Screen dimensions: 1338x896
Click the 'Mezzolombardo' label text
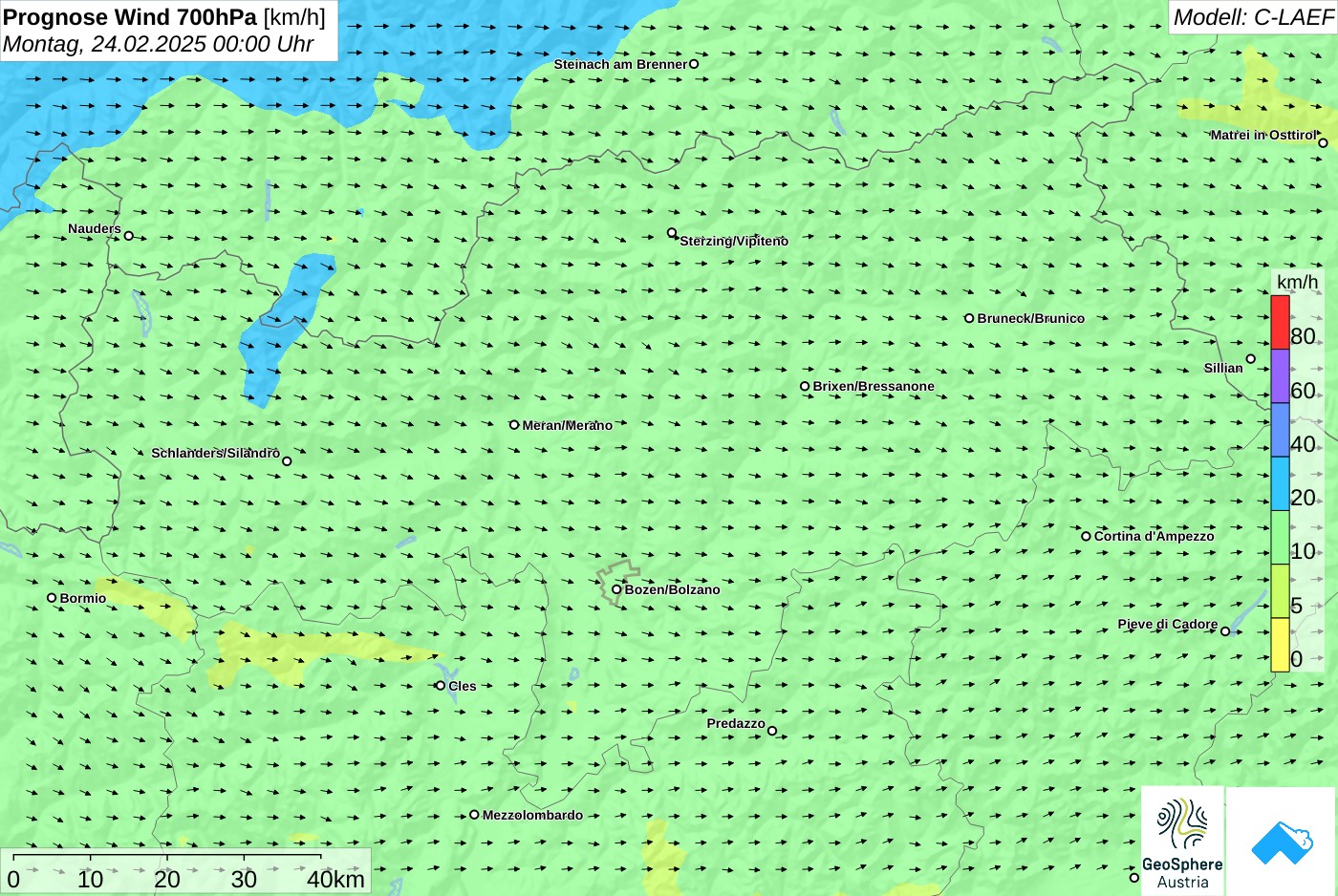click(x=532, y=815)
